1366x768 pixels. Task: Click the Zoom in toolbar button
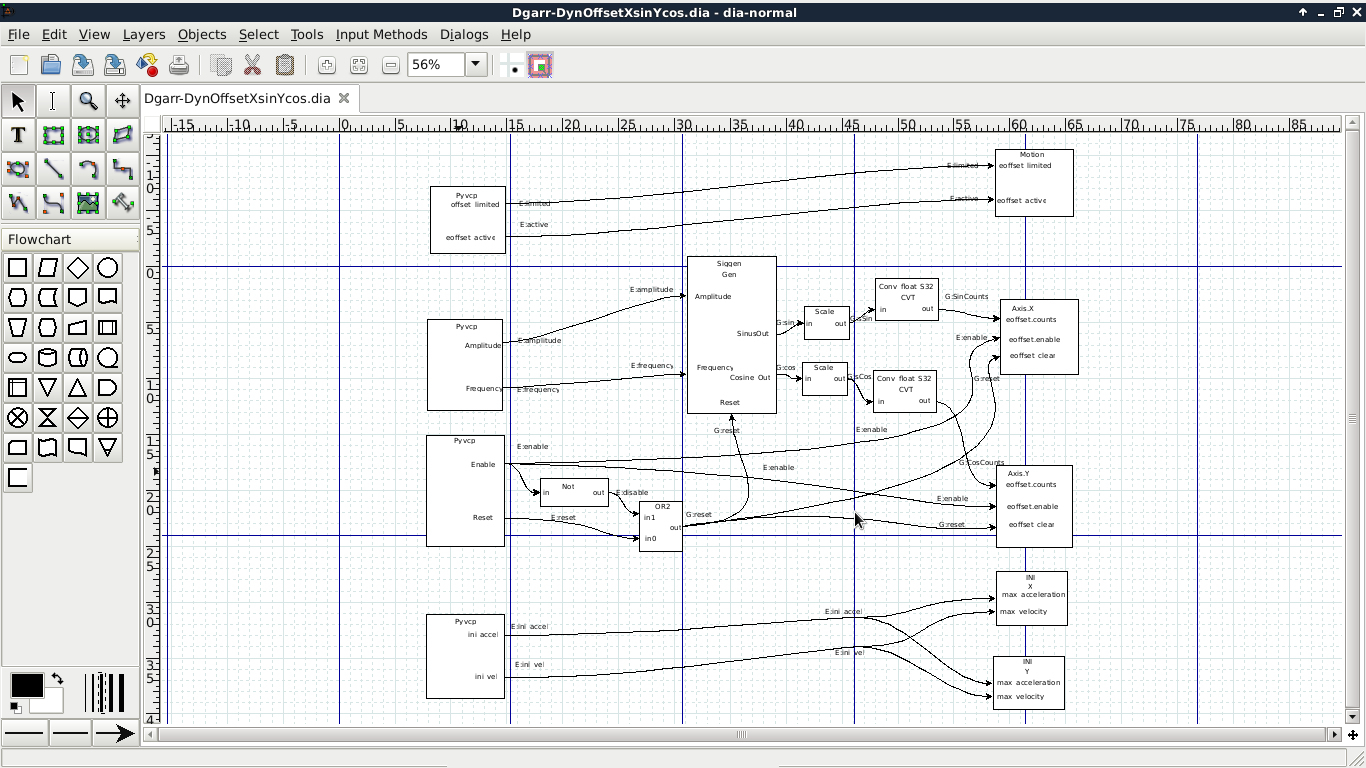(x=326, y=65)
